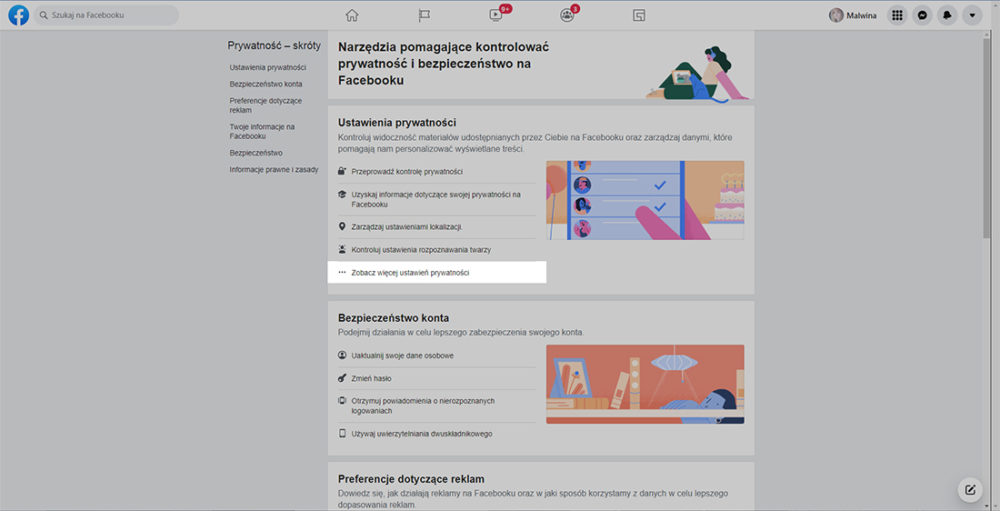Viewport: 1000px width, 511px height.
Task: Open Zobacz więcej ustawień prywatności
Action: [437, 272]
